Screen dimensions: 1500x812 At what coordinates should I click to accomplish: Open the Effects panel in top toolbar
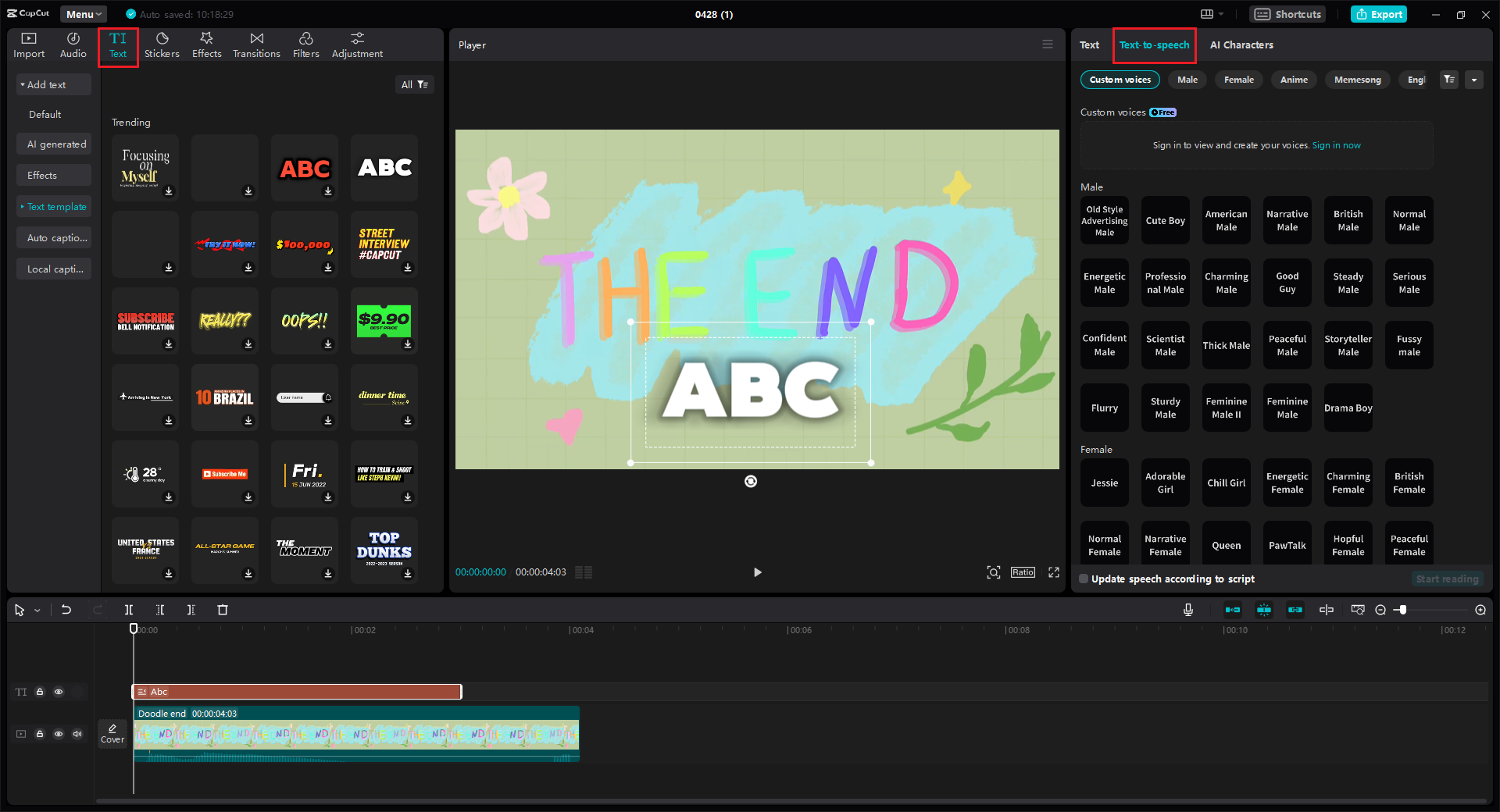tap(207, 46)
